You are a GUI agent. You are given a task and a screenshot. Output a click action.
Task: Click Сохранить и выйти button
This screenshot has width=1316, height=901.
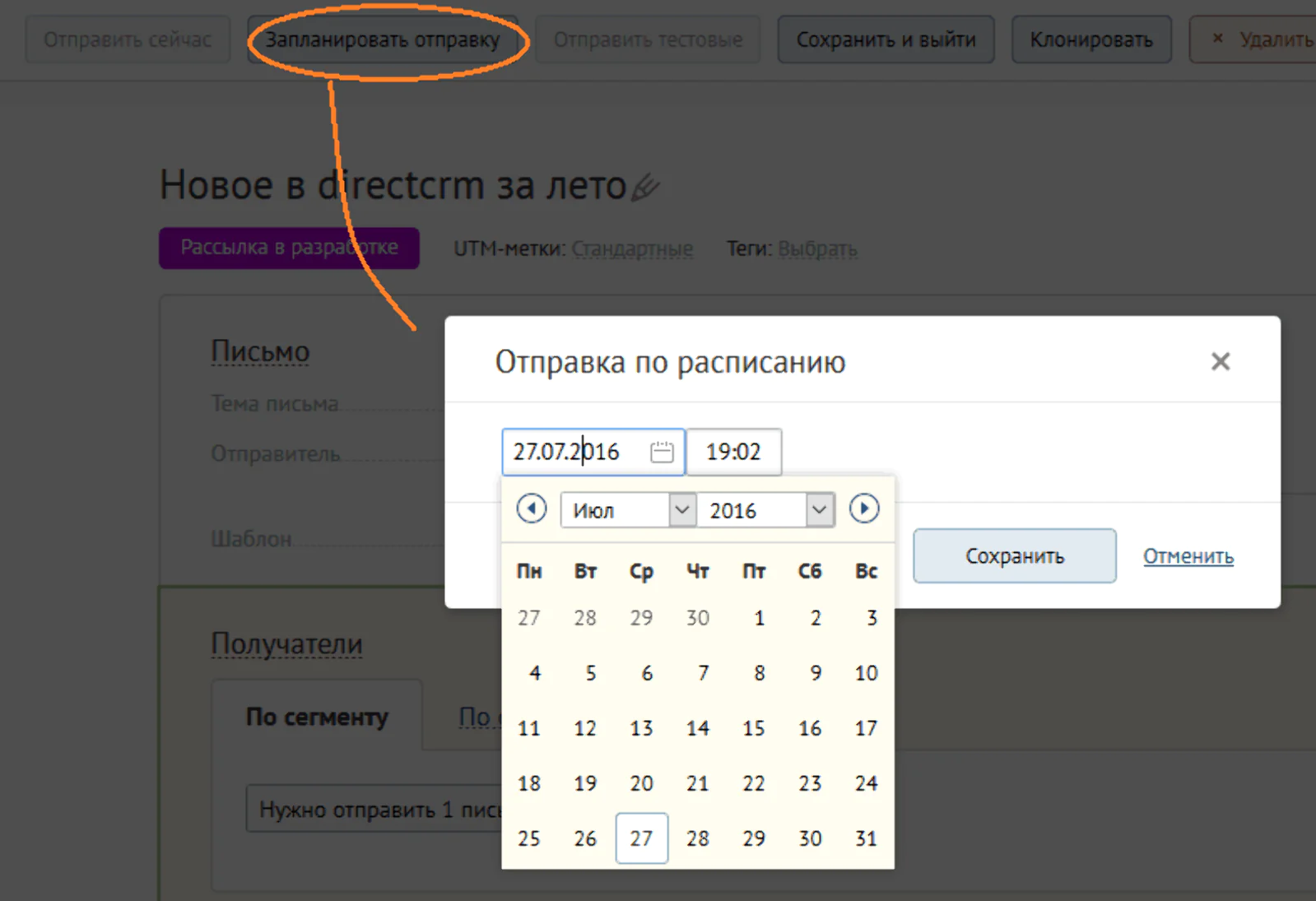pyautogui.click(x=886, y=39)
